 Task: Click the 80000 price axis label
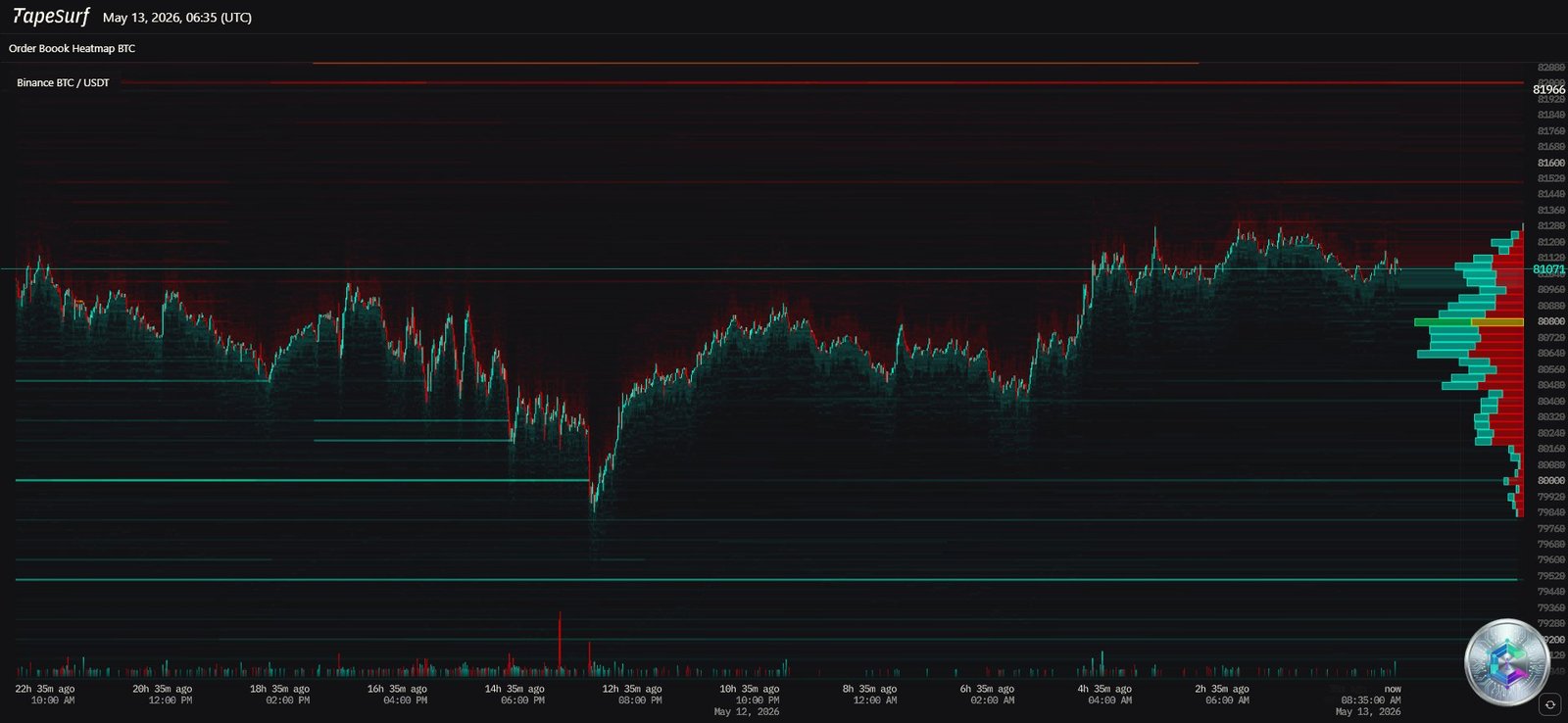pyautogui.click(x=1551, y=481)
